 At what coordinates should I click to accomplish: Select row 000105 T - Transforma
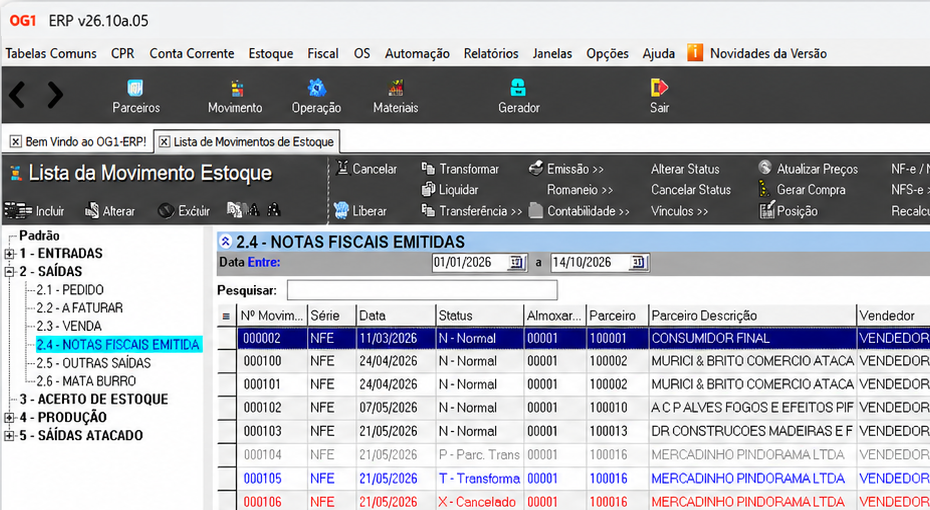coord(574,479)
